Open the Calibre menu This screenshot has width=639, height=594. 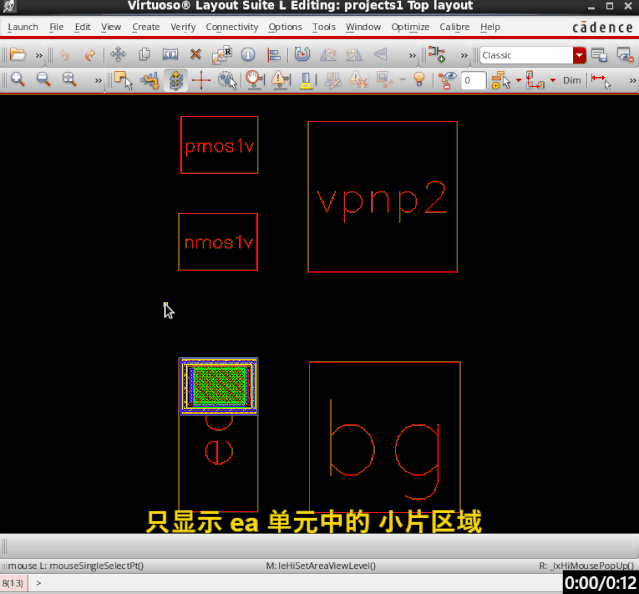point(451,27)
